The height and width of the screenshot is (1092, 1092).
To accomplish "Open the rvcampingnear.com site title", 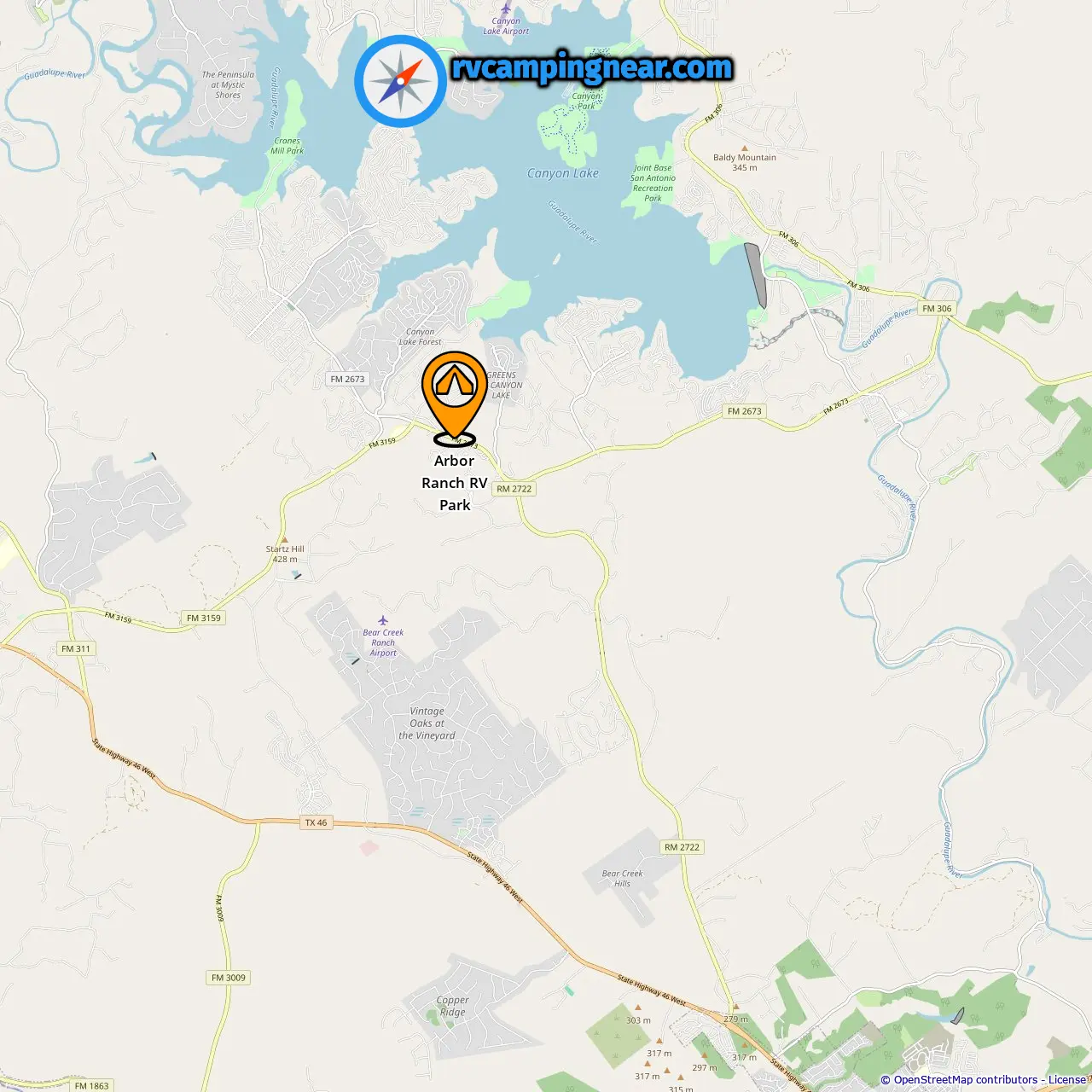I will click(x=592, y=67).
